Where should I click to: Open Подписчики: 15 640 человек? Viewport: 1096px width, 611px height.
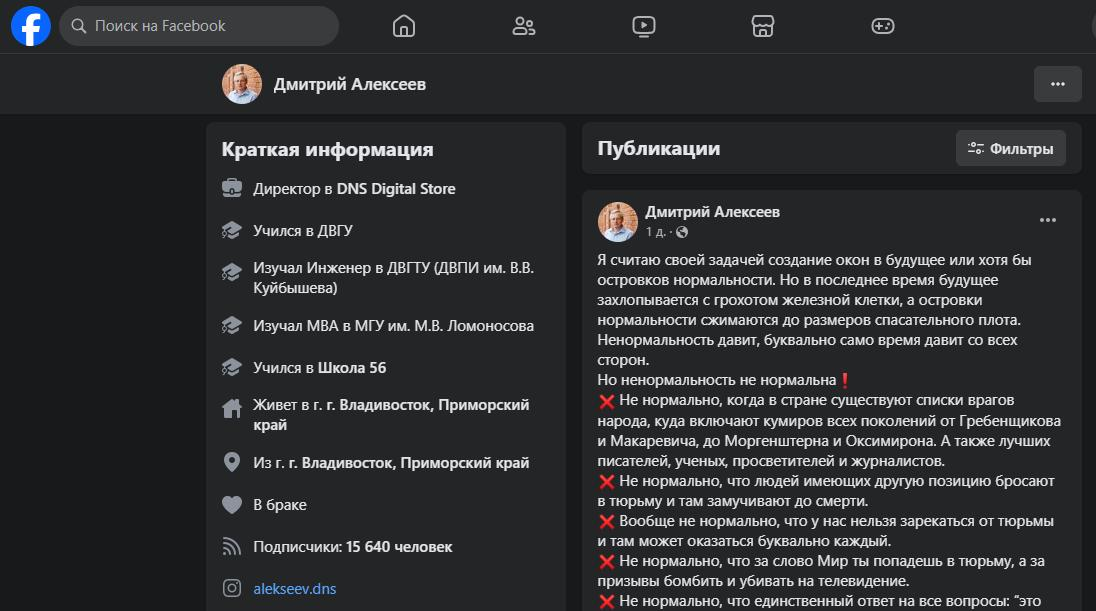[352, 547]
